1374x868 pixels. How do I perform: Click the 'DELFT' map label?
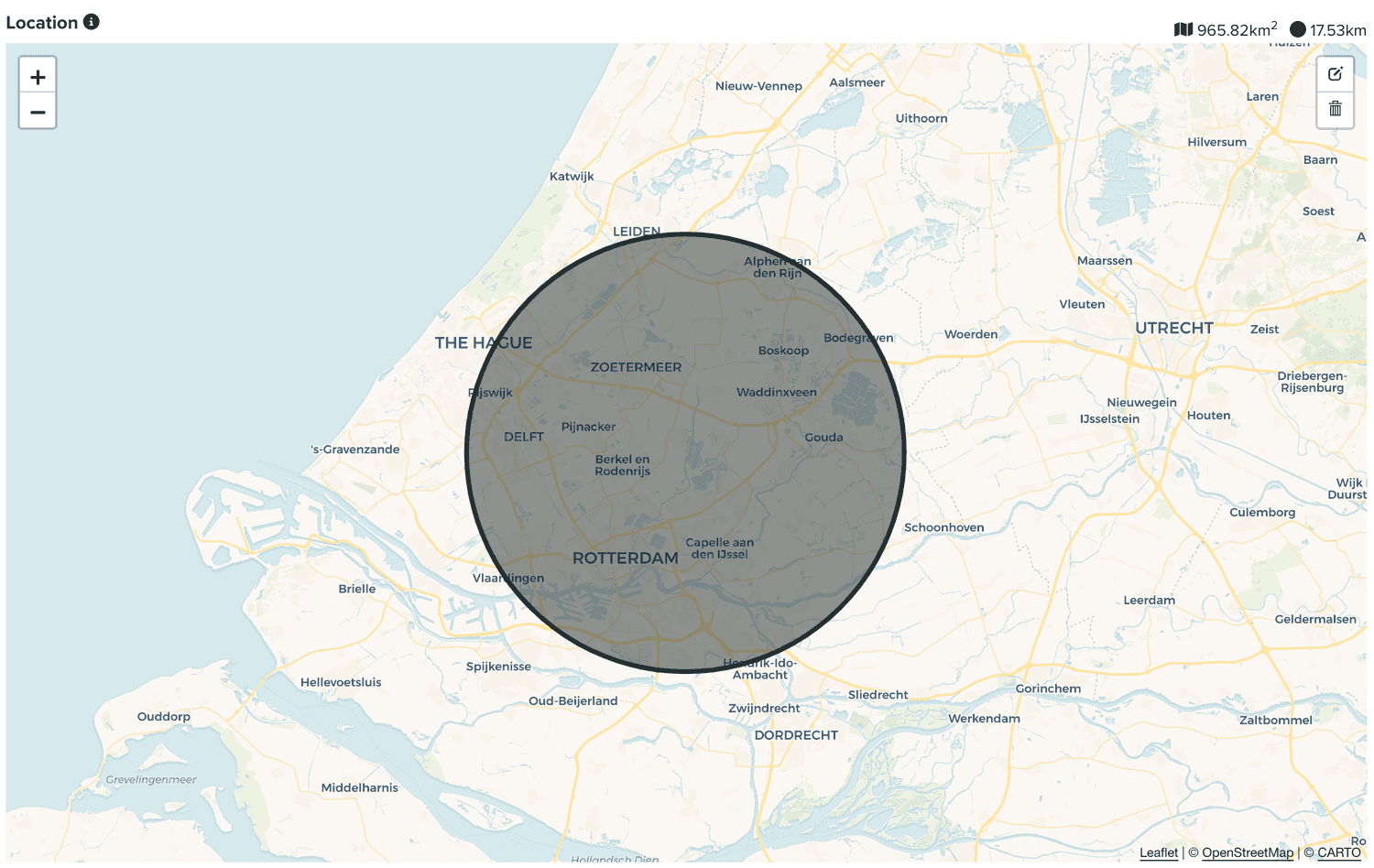pos(524,437)
